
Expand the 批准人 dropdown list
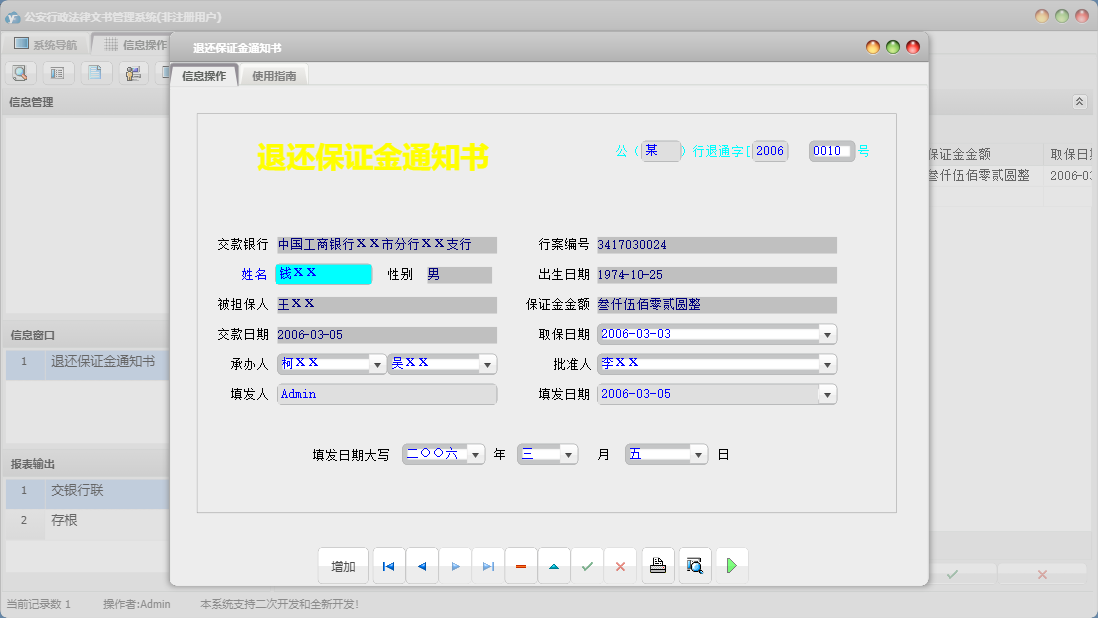[x=827, y=364]
